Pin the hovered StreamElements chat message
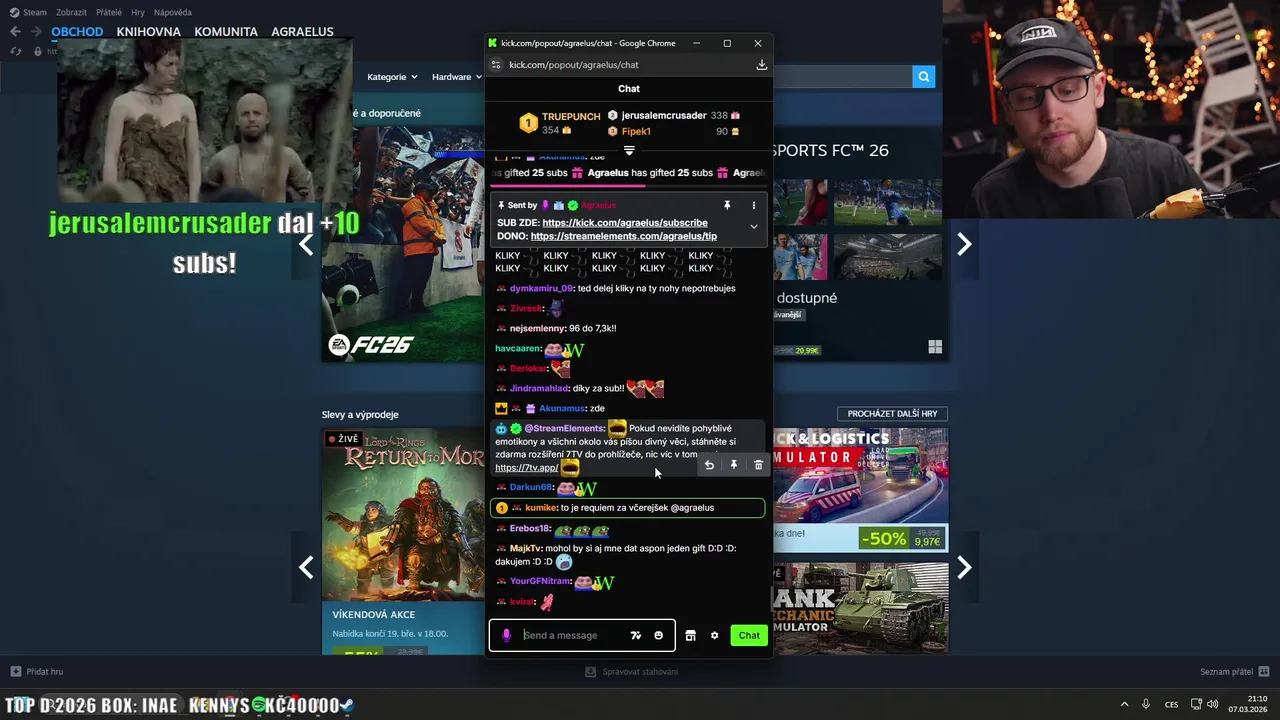The height and width of the screenshot is (720, 1280). tap(733, 465)
